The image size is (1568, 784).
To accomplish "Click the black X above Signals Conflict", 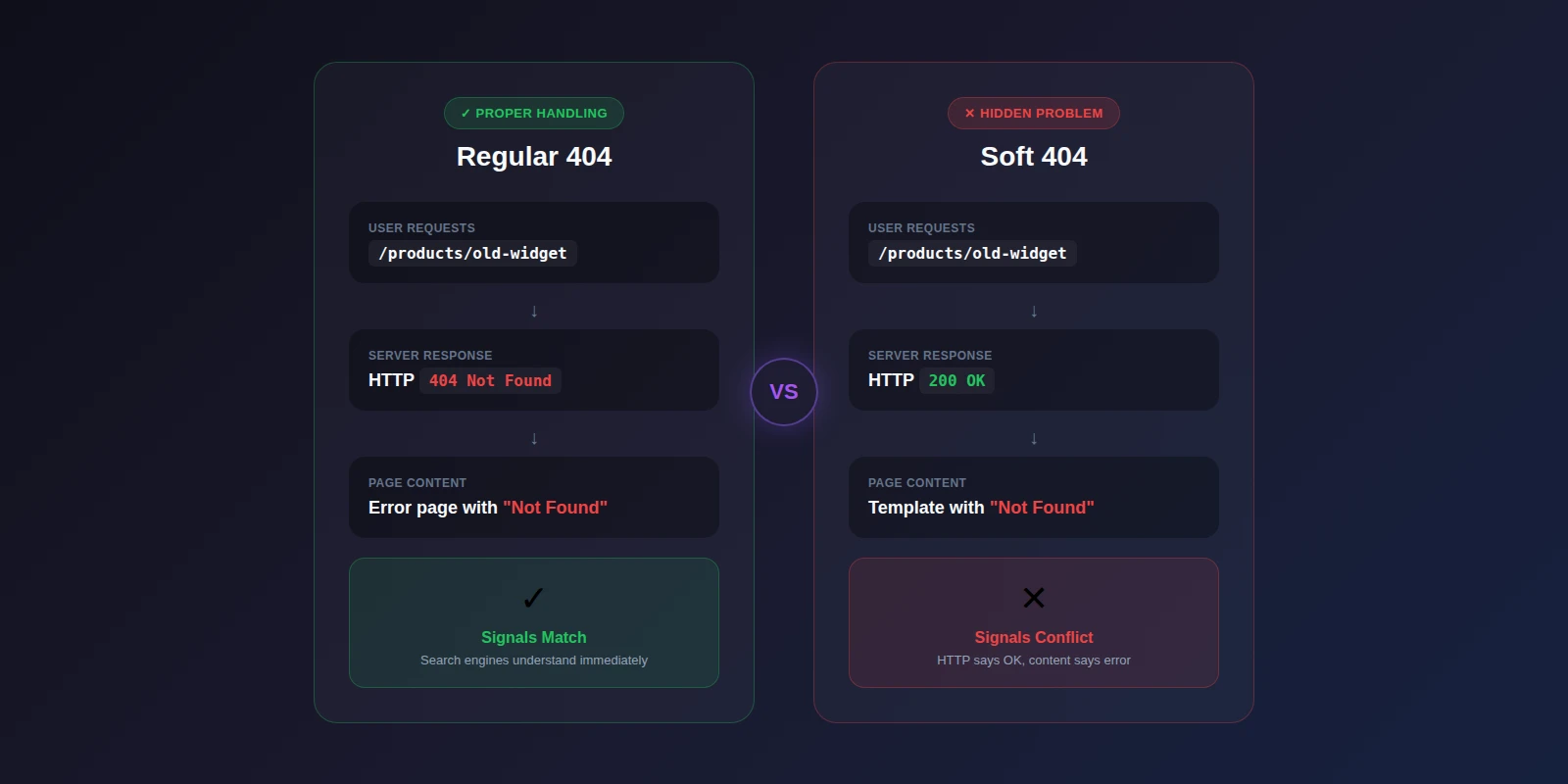I will tap(1034, 598).
